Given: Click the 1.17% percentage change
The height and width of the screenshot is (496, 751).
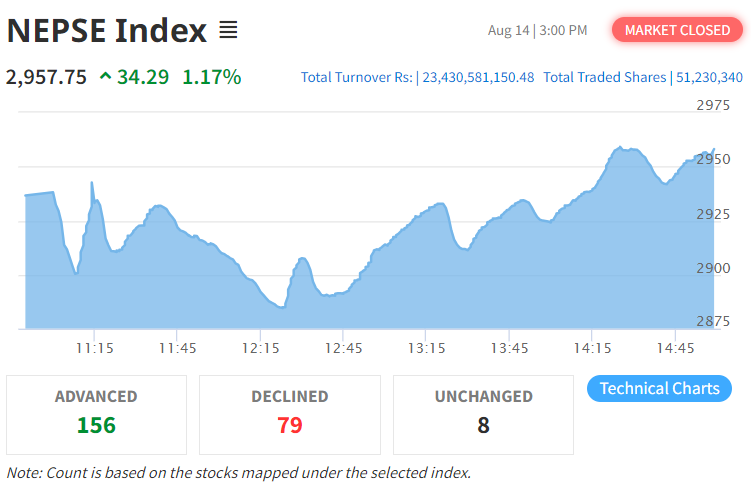Looking at the screenshot, I should (x=211, y=77).
